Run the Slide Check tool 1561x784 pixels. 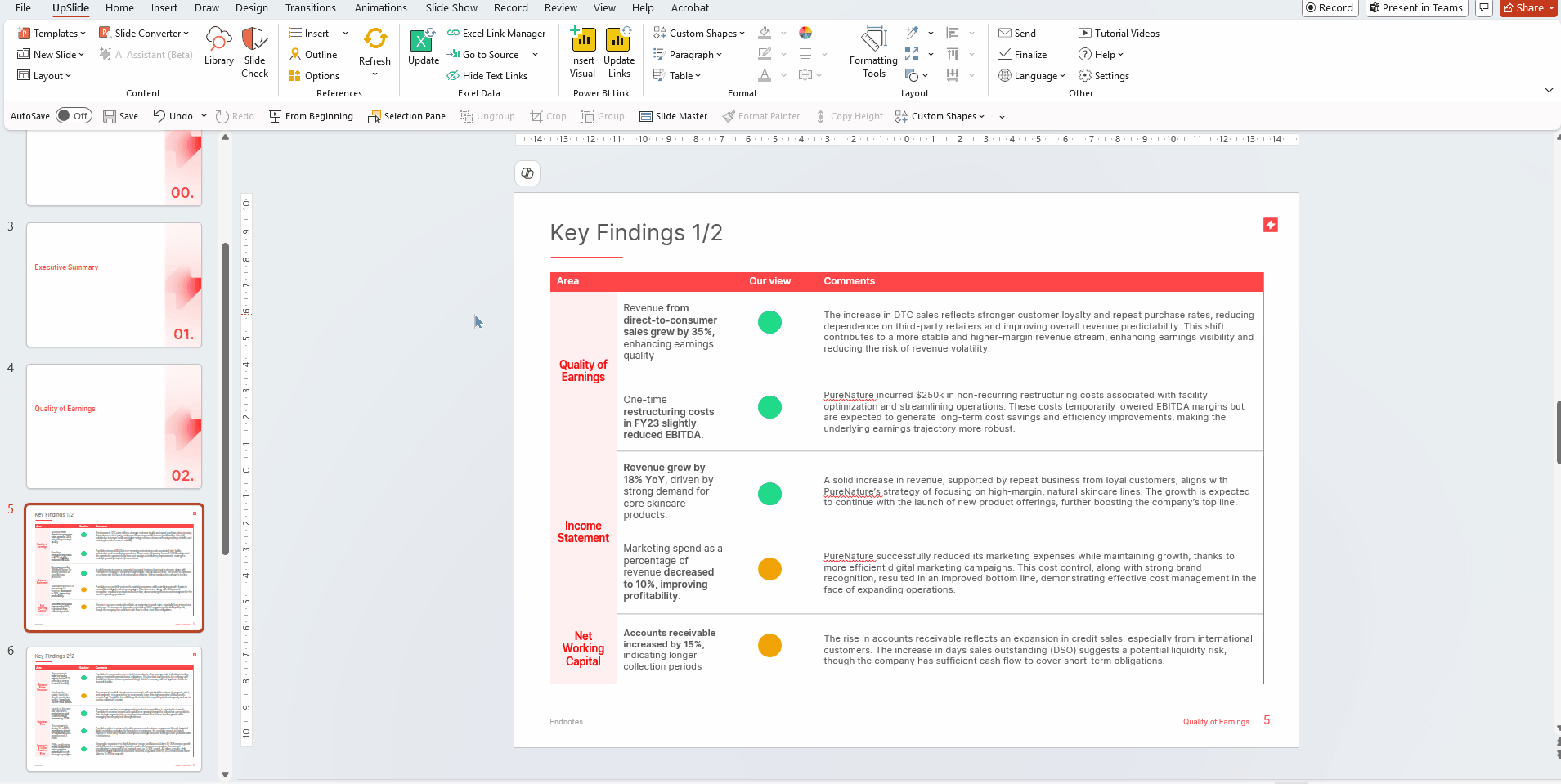(254, 52)
